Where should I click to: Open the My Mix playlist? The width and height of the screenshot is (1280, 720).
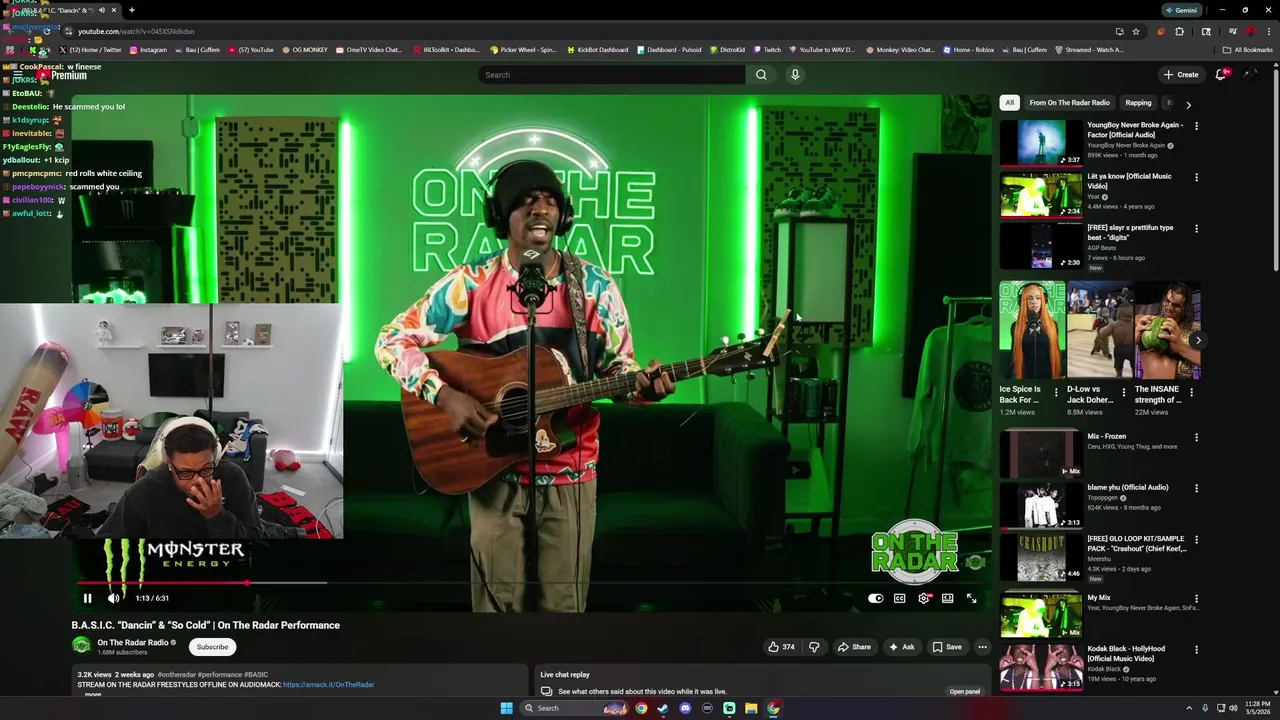coord(1041,615)
